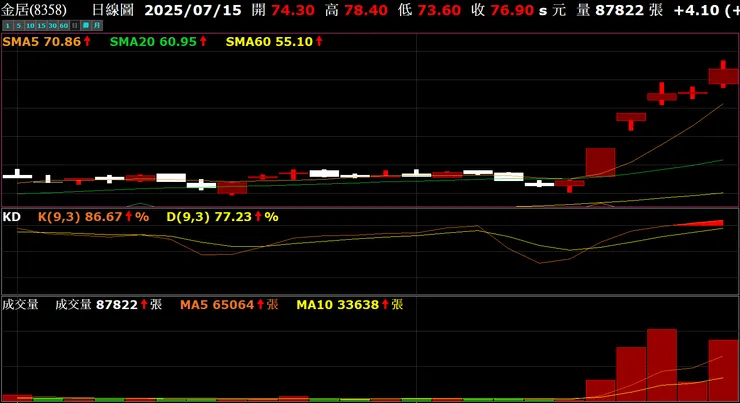
Task: Switch to the 10-minute chart interval
Action: 30,25
